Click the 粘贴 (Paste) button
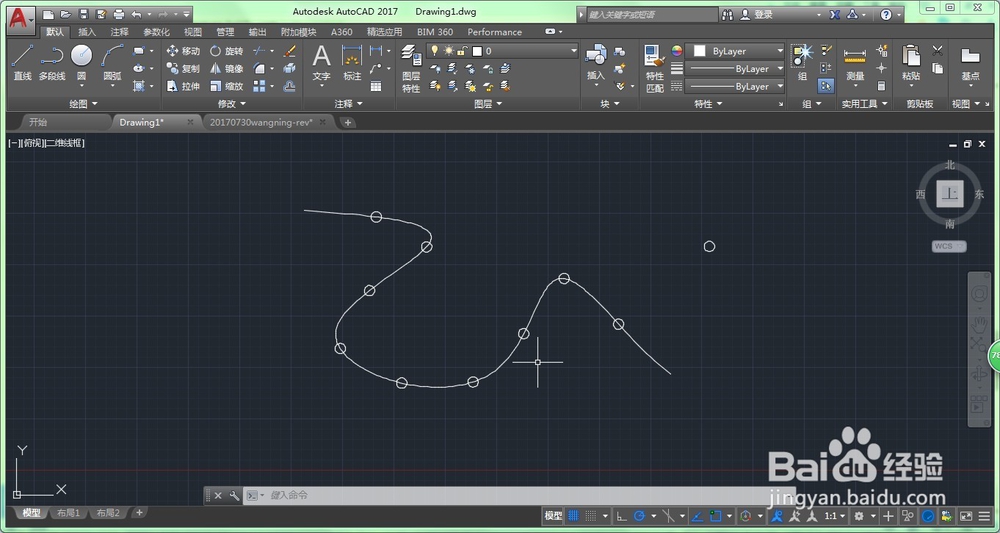Image resolution: width=1000 pixels, height=533 pixels. (911, 62)
